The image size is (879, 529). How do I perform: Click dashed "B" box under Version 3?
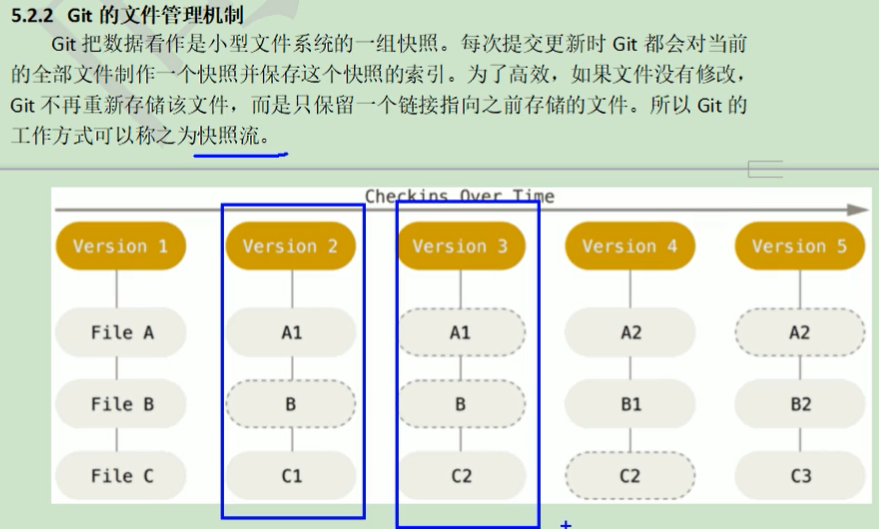point(460,404)
